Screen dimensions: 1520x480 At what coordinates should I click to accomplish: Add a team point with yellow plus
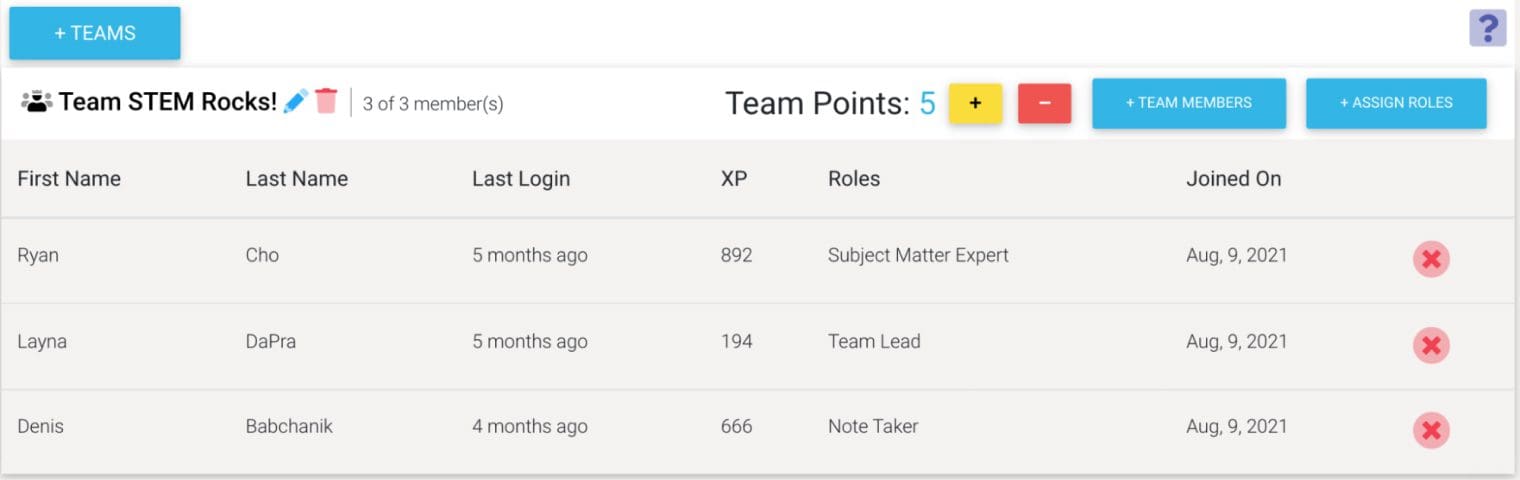[975, 103]
